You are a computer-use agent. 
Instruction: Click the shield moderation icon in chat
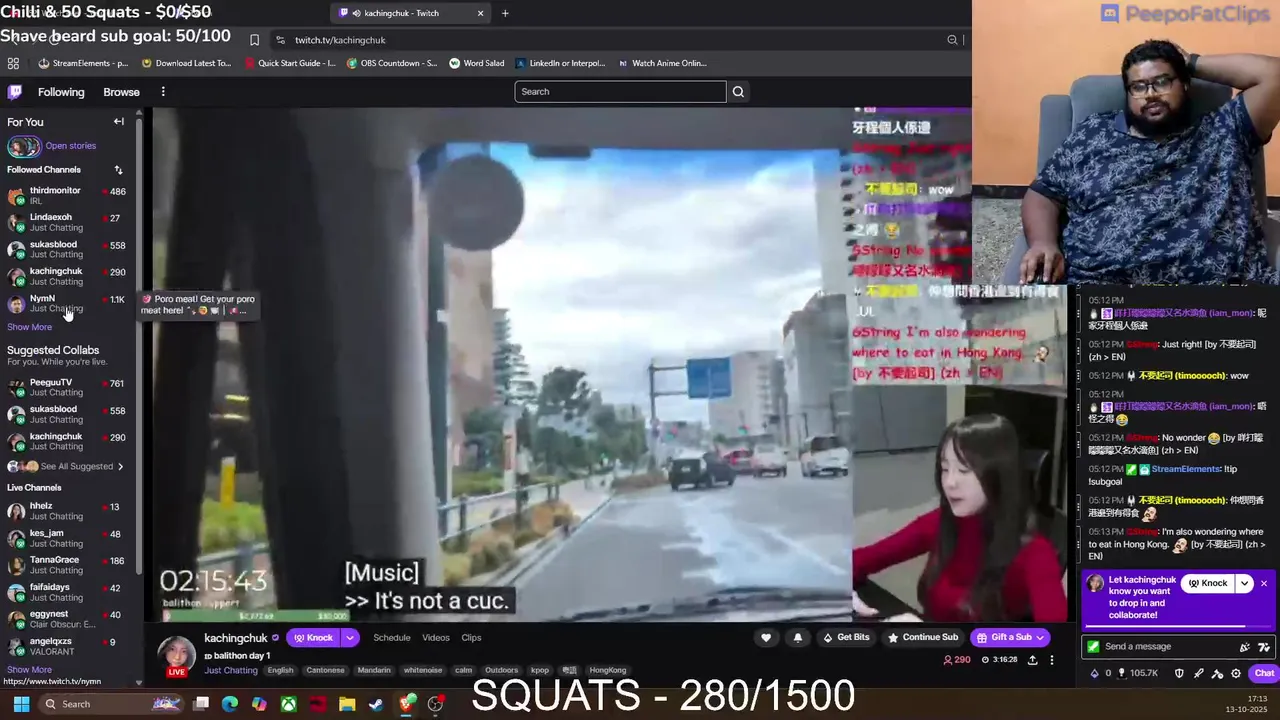click(1179, 673)
